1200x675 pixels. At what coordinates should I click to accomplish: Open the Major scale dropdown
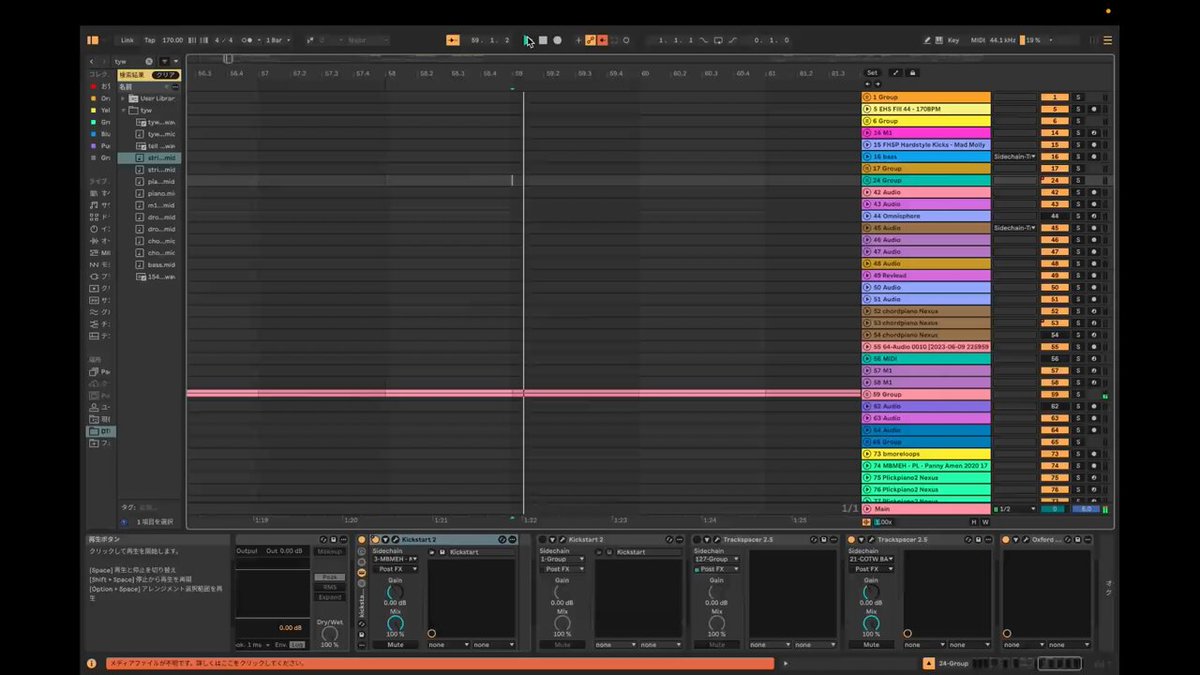coord(370,40)
